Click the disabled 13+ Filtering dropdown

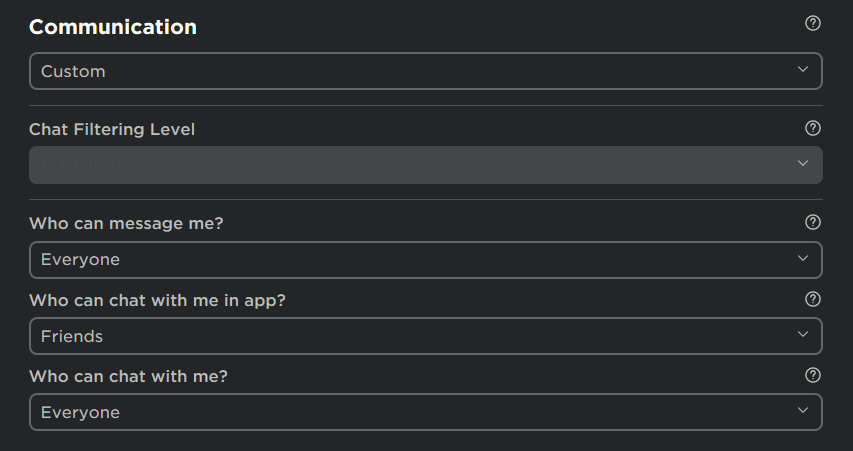425,165
